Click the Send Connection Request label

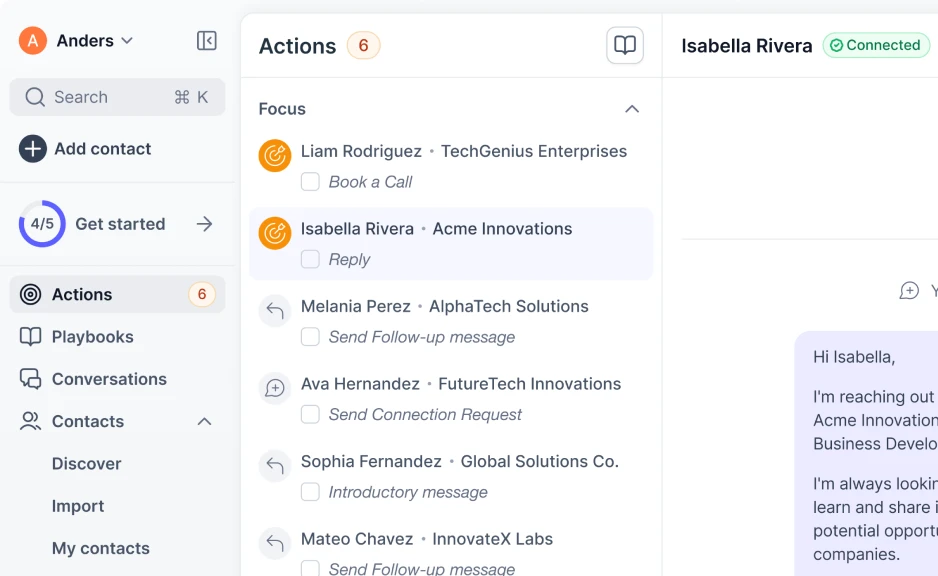point(425,415)
